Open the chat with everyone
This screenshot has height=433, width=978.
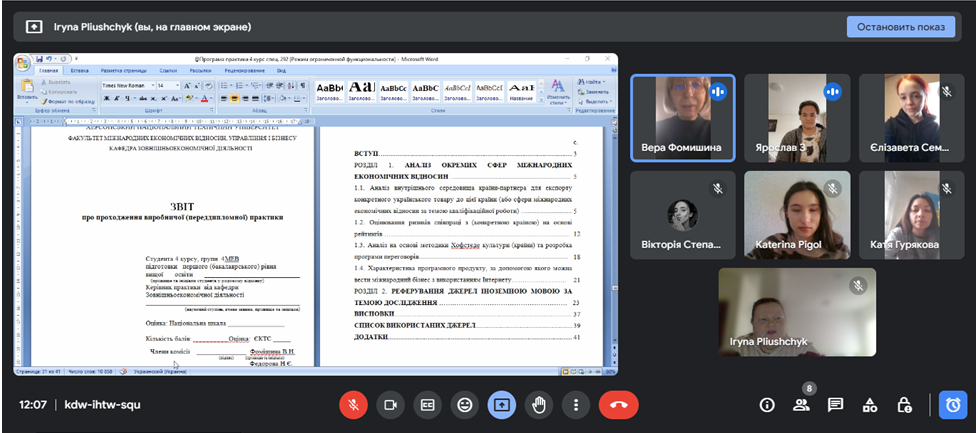click(x=835, y=405)
